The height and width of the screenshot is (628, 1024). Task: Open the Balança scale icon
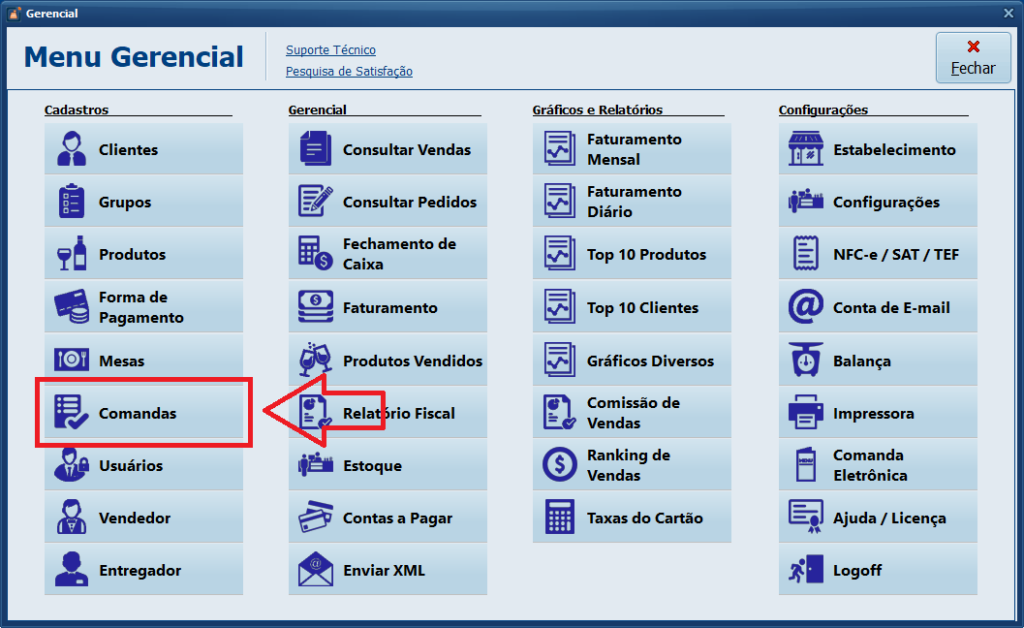click(x=805, y=361)
